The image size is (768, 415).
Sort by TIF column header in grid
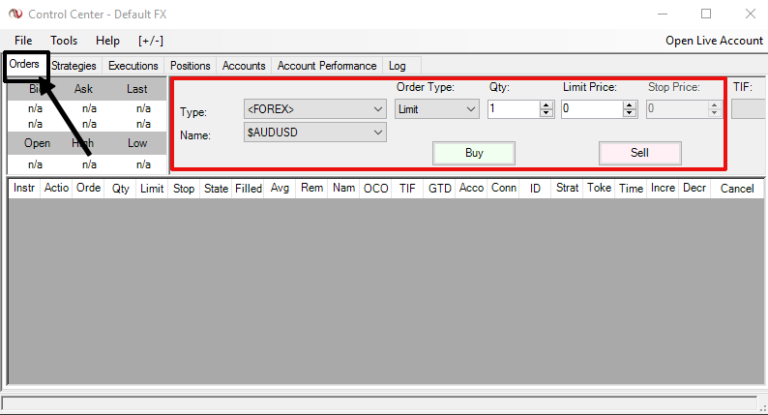(407, 188)
